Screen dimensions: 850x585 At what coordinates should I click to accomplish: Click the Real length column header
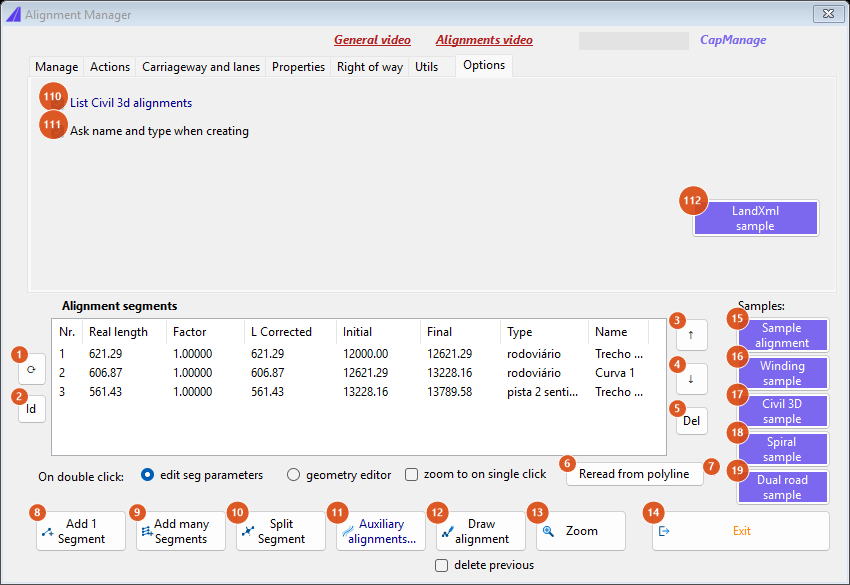(x=124, y=332)
